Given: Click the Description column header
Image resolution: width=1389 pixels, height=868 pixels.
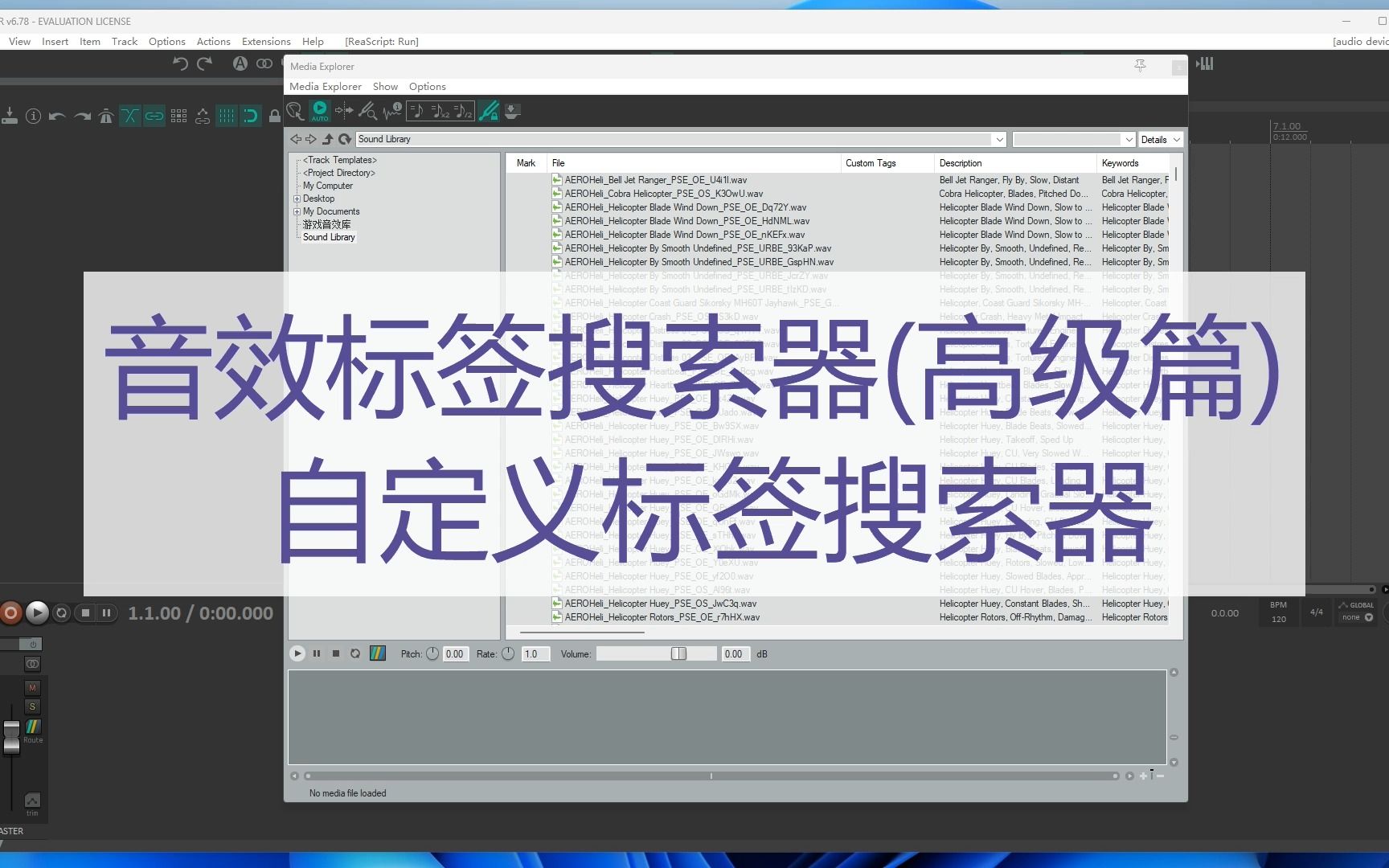Looking at the screenshot, I should click(x=1015, y=163).
